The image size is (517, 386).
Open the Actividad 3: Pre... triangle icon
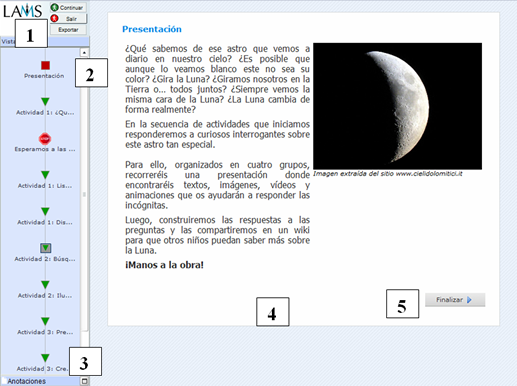pyautogui.click(x=45, y=322)
